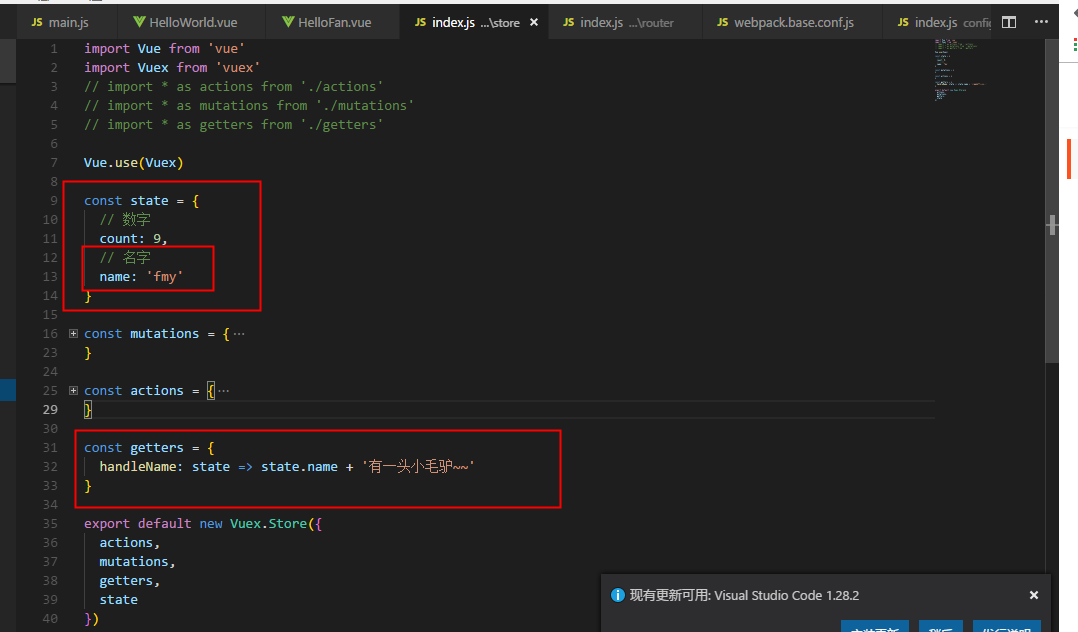The image size is (1078, 632).
Task: Click the folded ellipsis after mutations brace
Action: tap(239, 334)
